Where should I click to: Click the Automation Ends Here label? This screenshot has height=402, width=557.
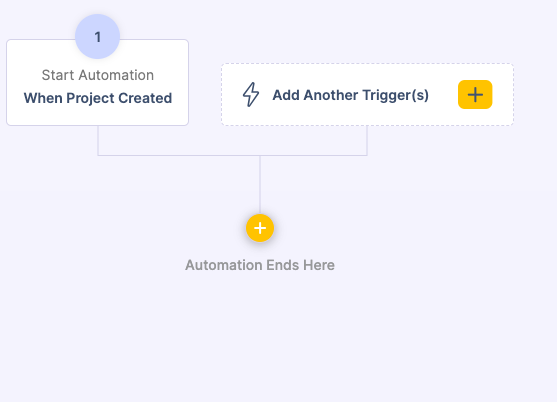(x=260, y=265)
